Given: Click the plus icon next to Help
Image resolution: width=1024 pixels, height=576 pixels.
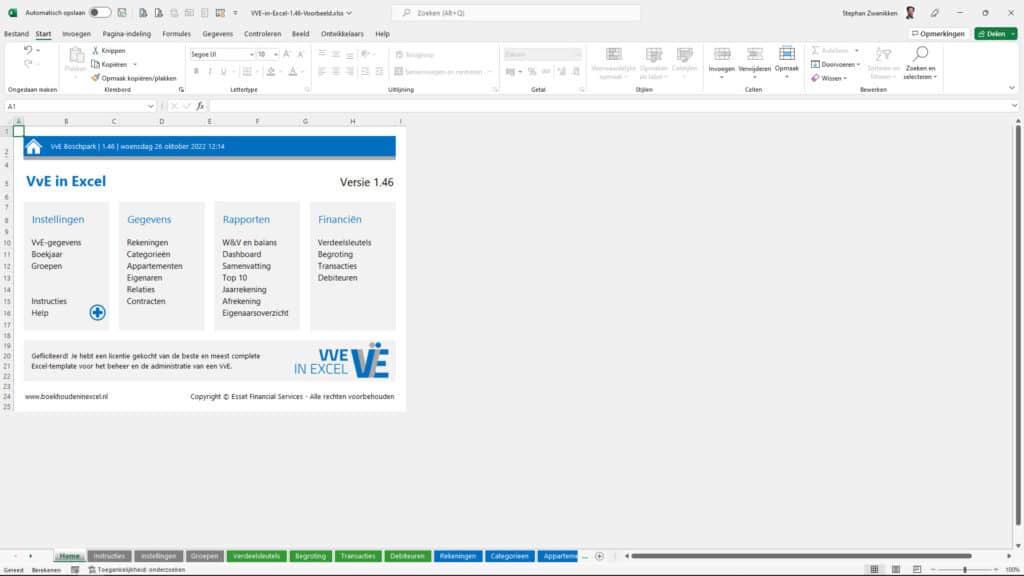Looking at the screenshot, I should click(x=96, y=312).
